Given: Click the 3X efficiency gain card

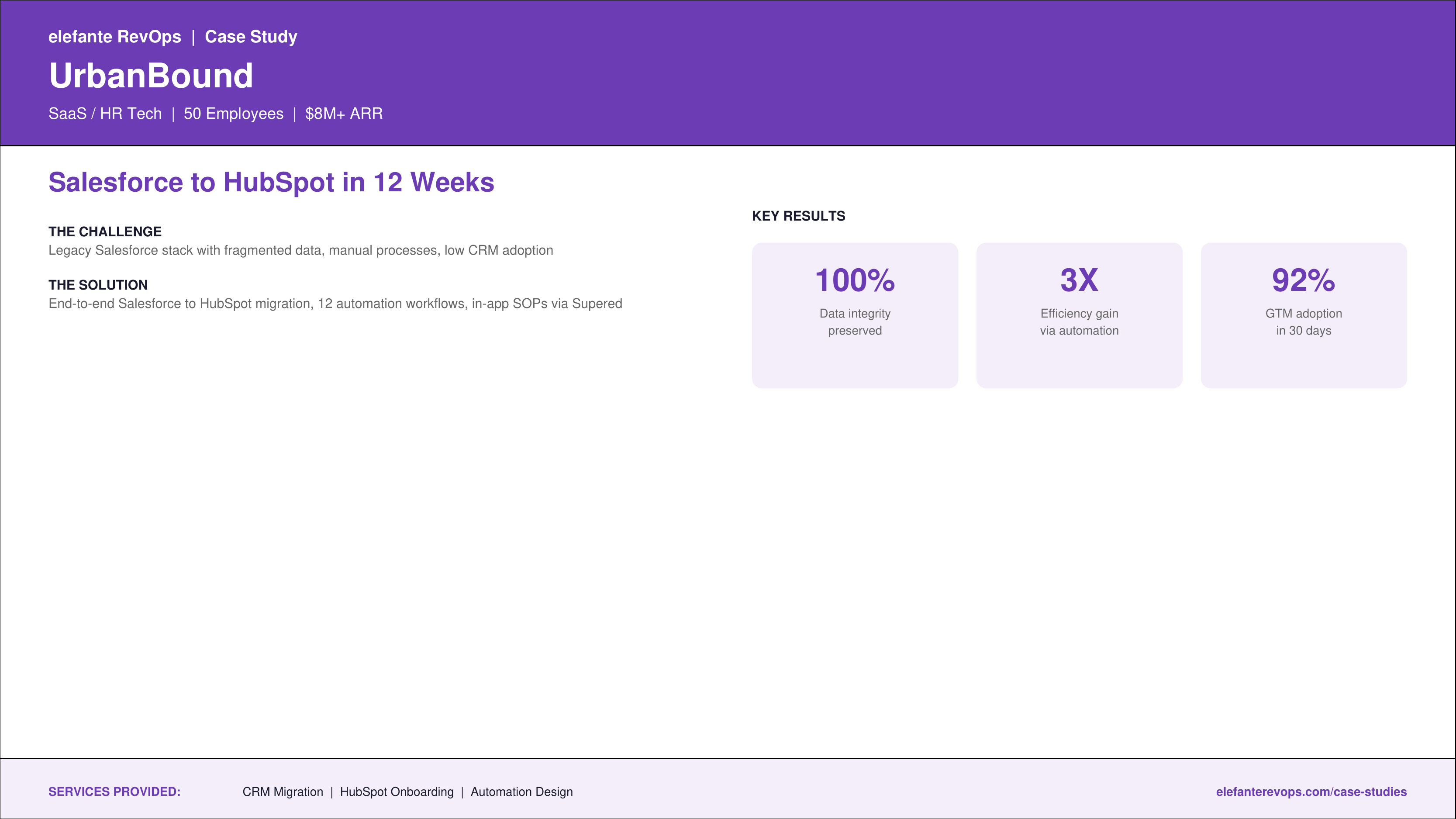Looking at the screenshot, I should click(1078, 315).
